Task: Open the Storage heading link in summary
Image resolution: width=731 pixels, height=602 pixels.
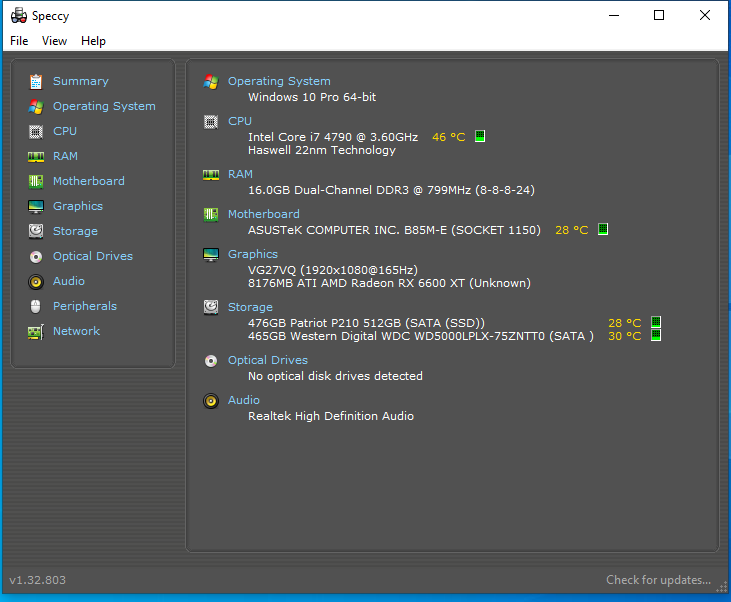Action: point(250,307)
